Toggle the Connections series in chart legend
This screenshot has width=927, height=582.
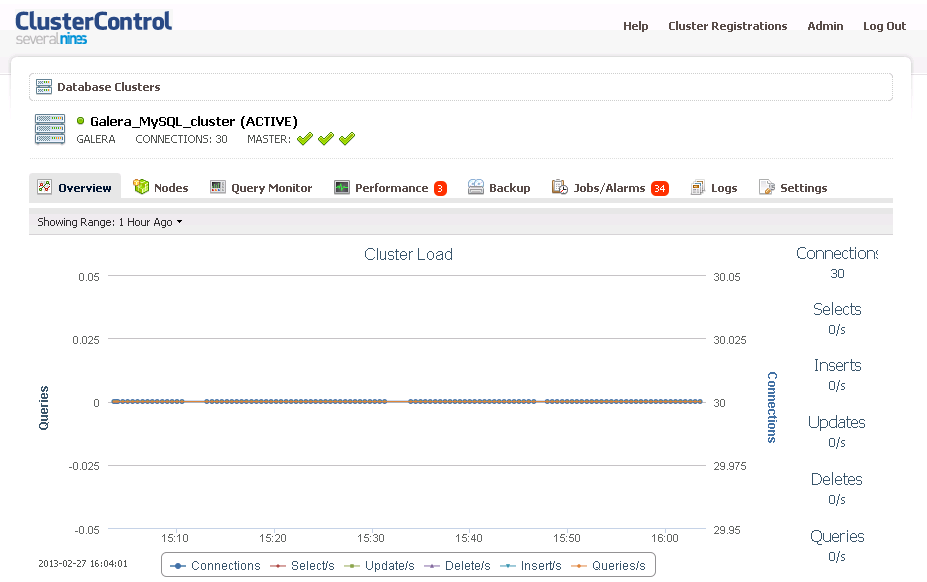click(x=215, y=565)
